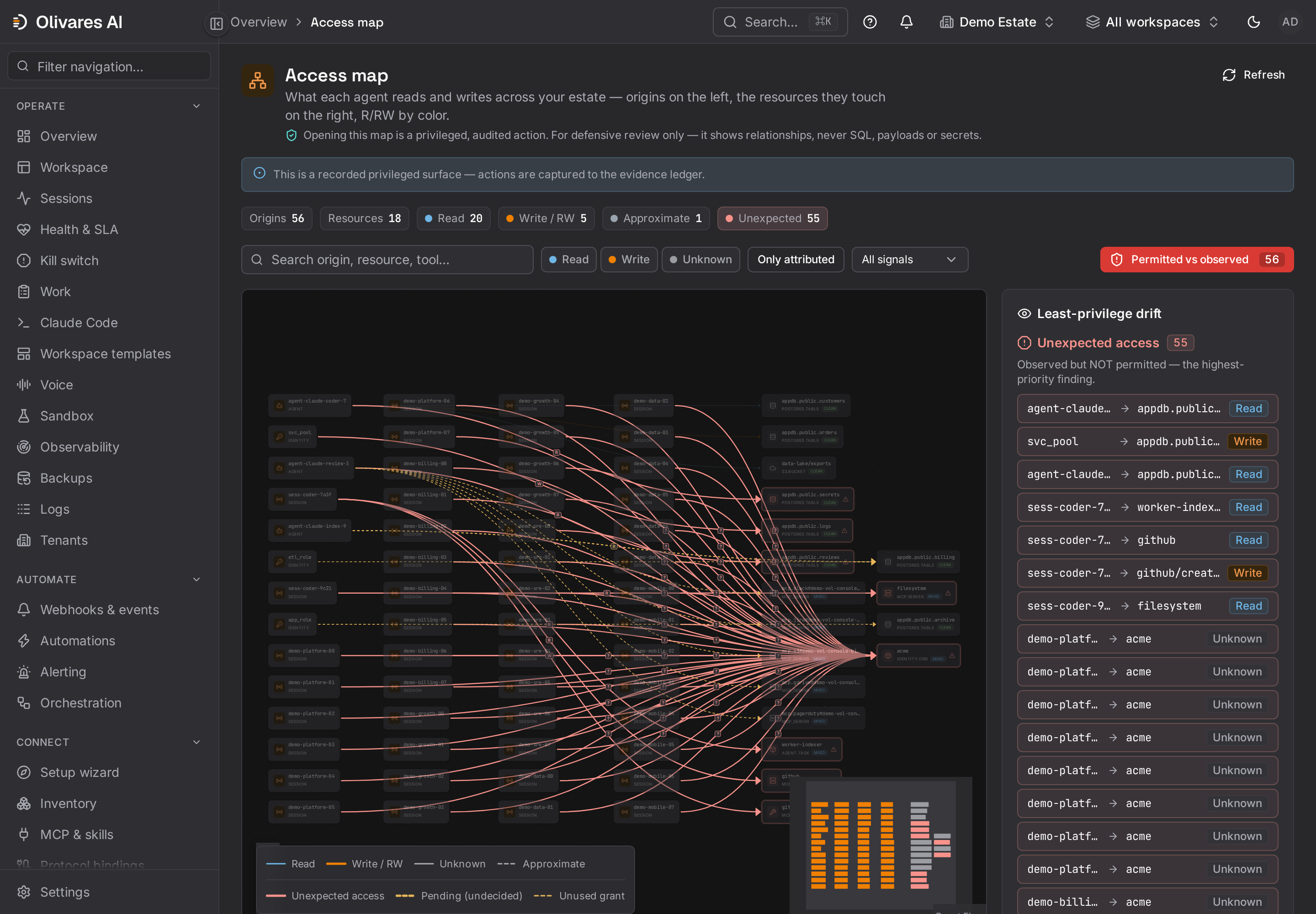Open Overview in the sidebar

coord(109,136)
